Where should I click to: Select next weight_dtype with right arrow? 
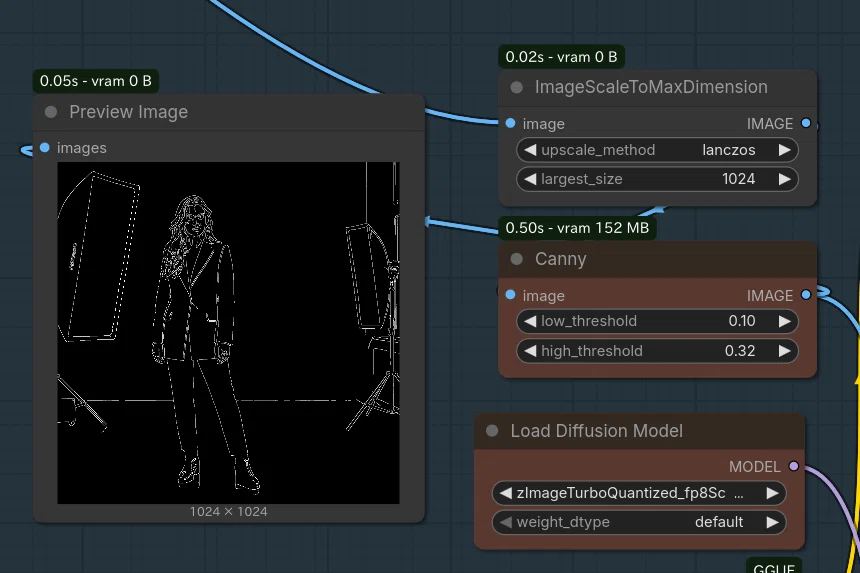pyautogui.click(x=772, y=522)
